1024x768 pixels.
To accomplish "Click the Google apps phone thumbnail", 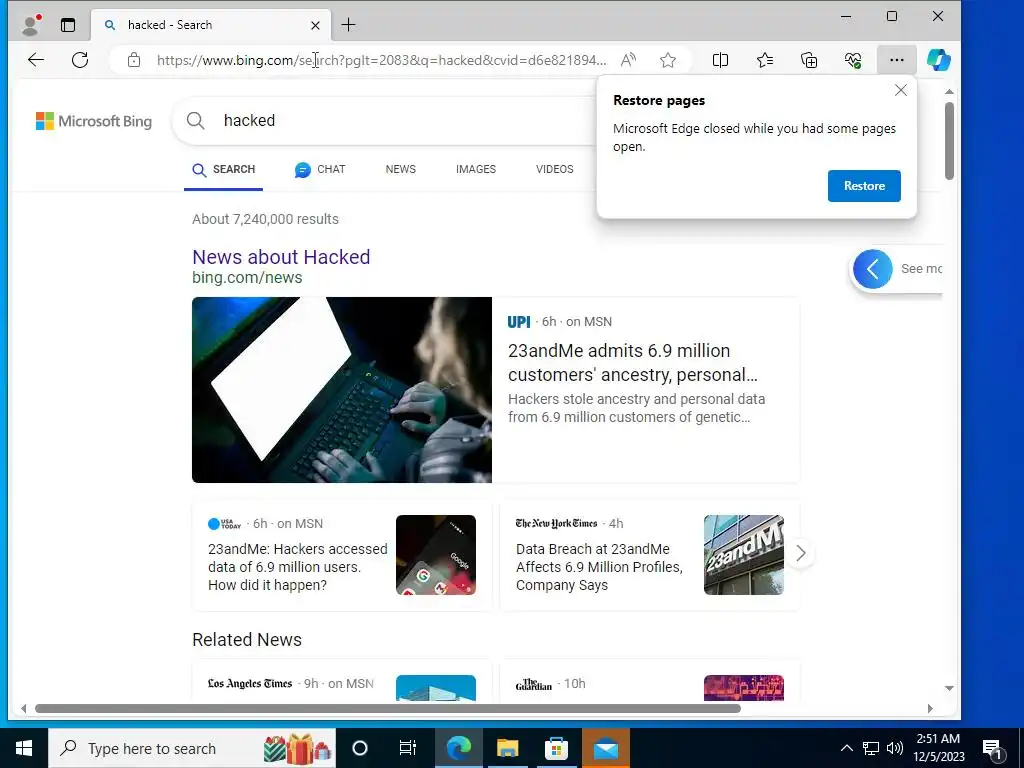I will [436, 555].
